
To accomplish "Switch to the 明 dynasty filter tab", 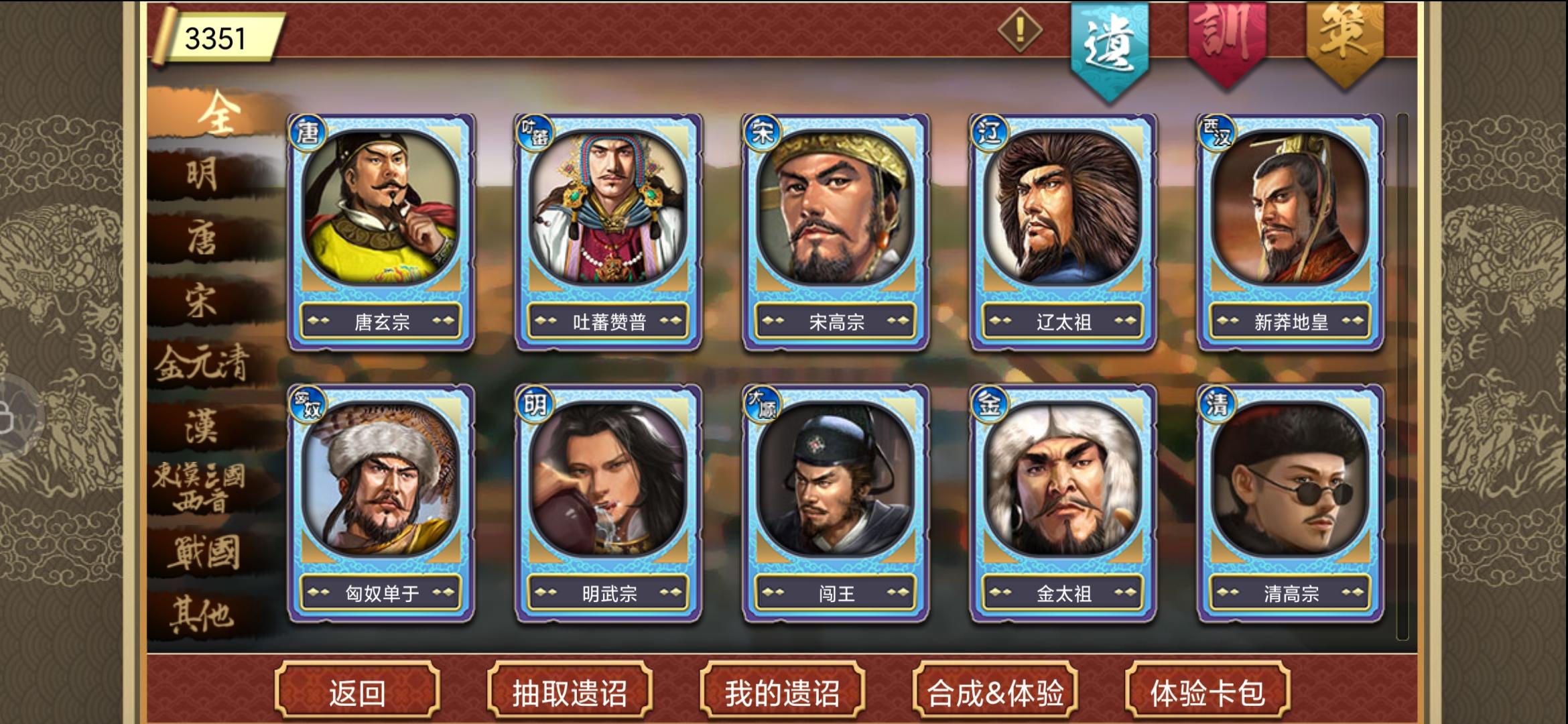I will coord(202,175).
